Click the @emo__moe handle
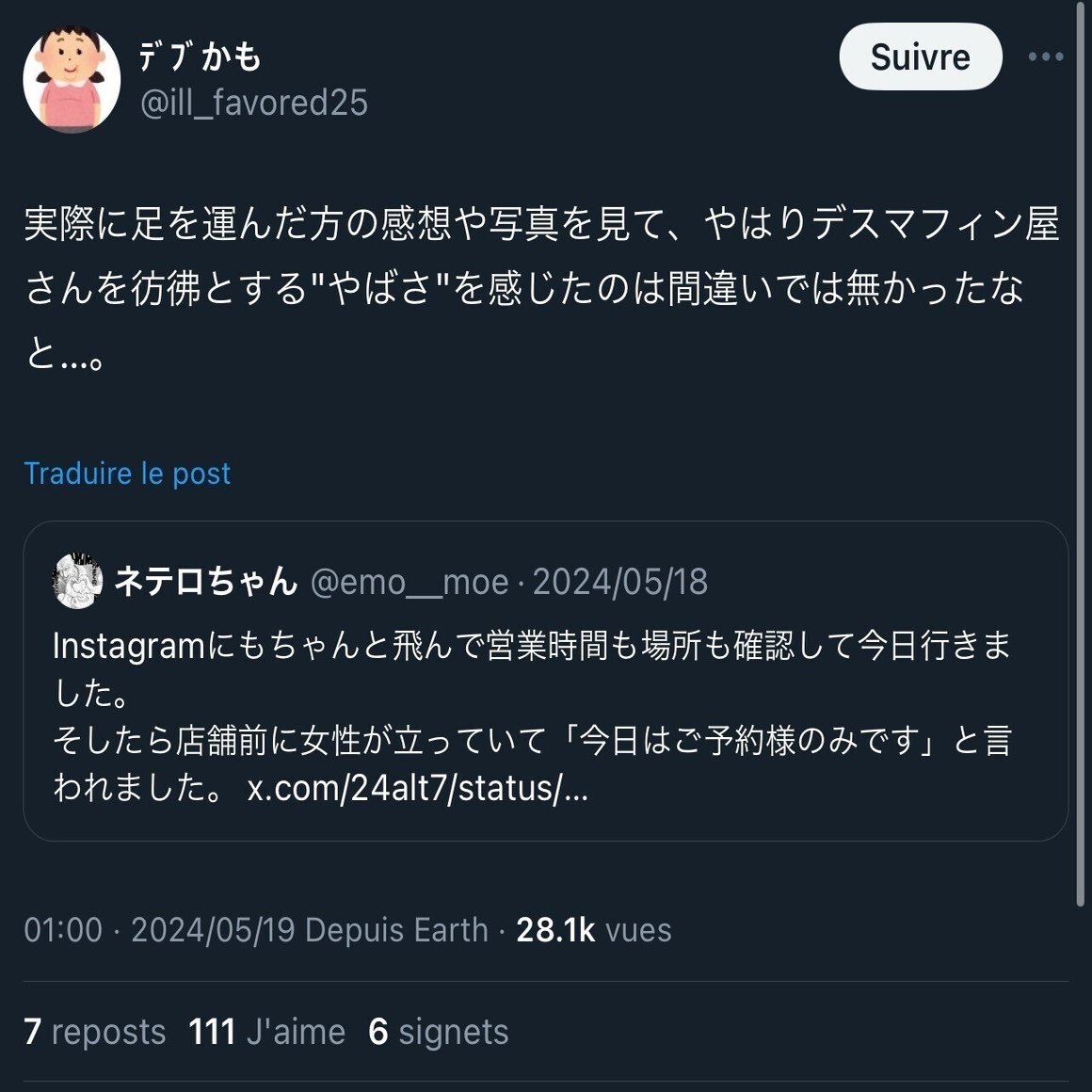Viewport: 1092px width, 1092px height. [409, 582]
